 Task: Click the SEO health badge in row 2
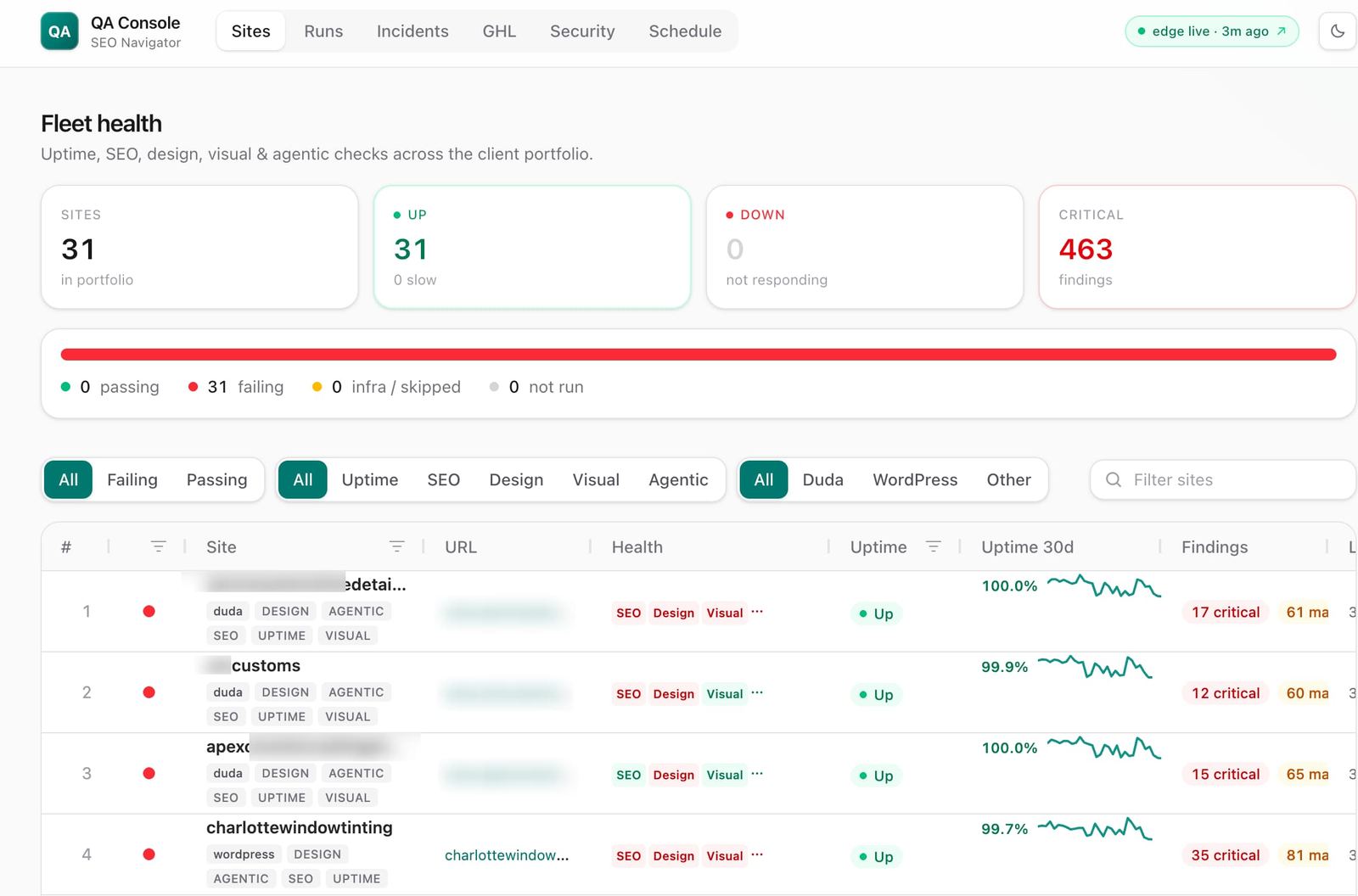[628, 694]
